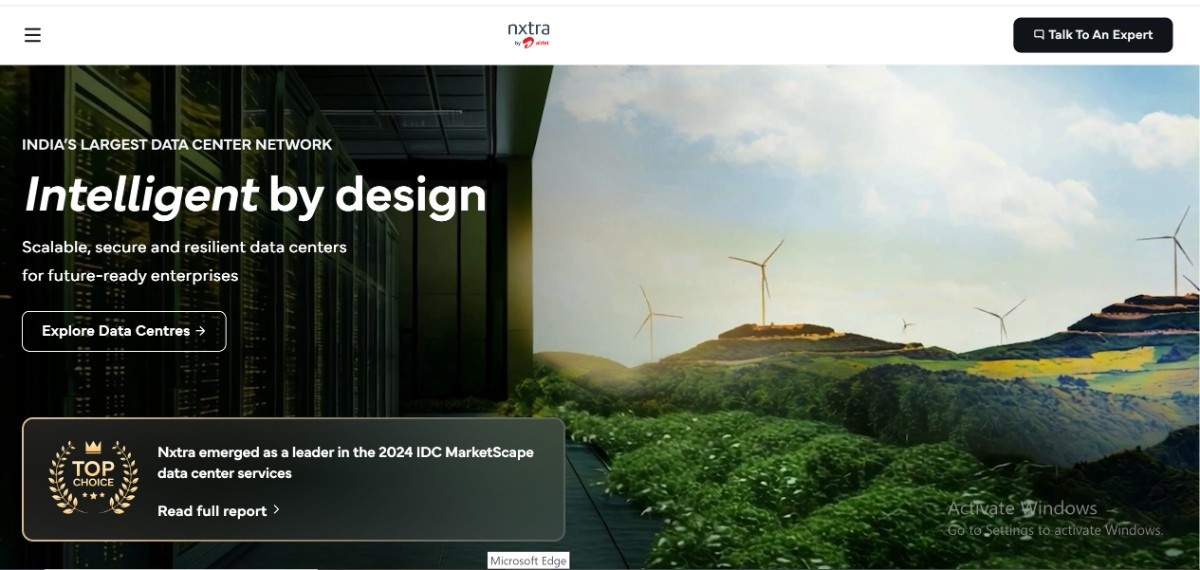Click the chevron beside Read full report
The width and height of the screenshot is (1200, 570).
[276, 510]
